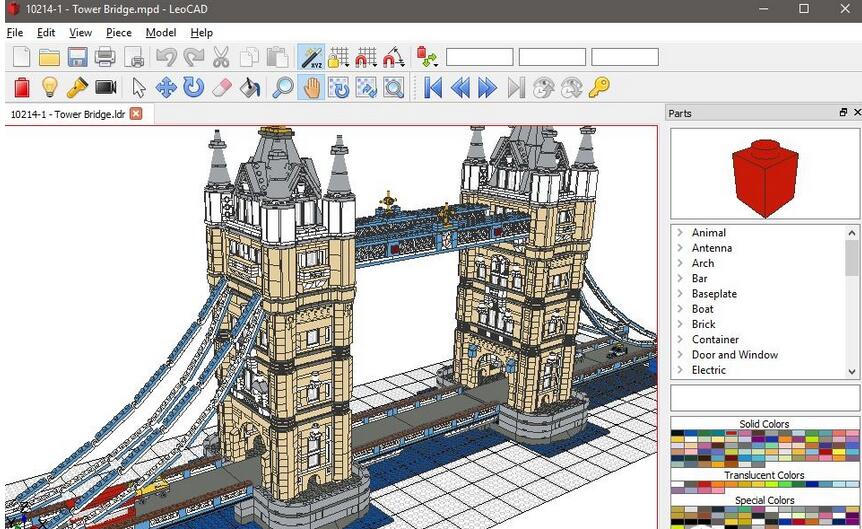Jump to first step with rewind icon

[433, 88]
